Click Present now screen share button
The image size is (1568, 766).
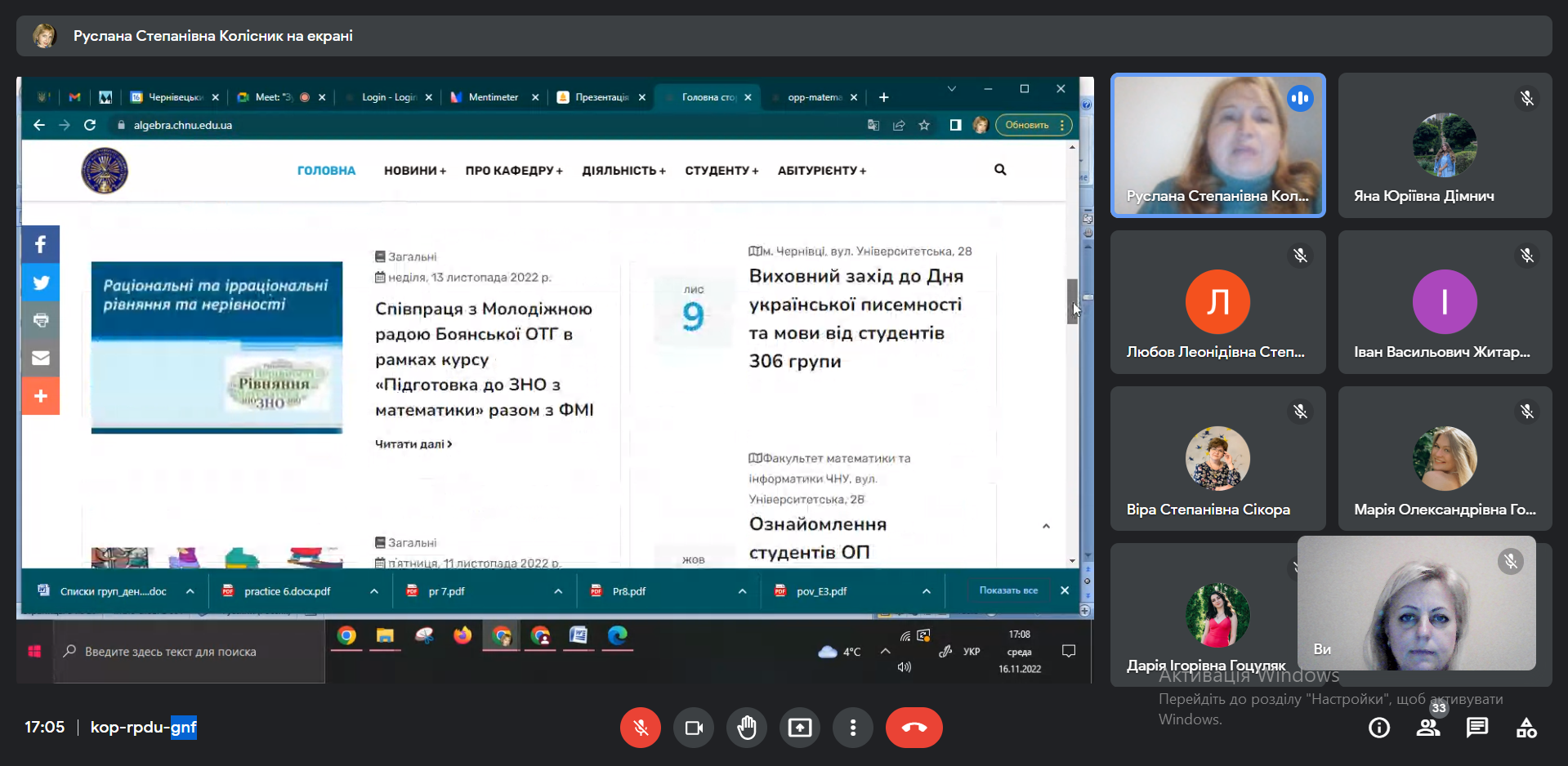pyautogui.click(x=800, y=728)
